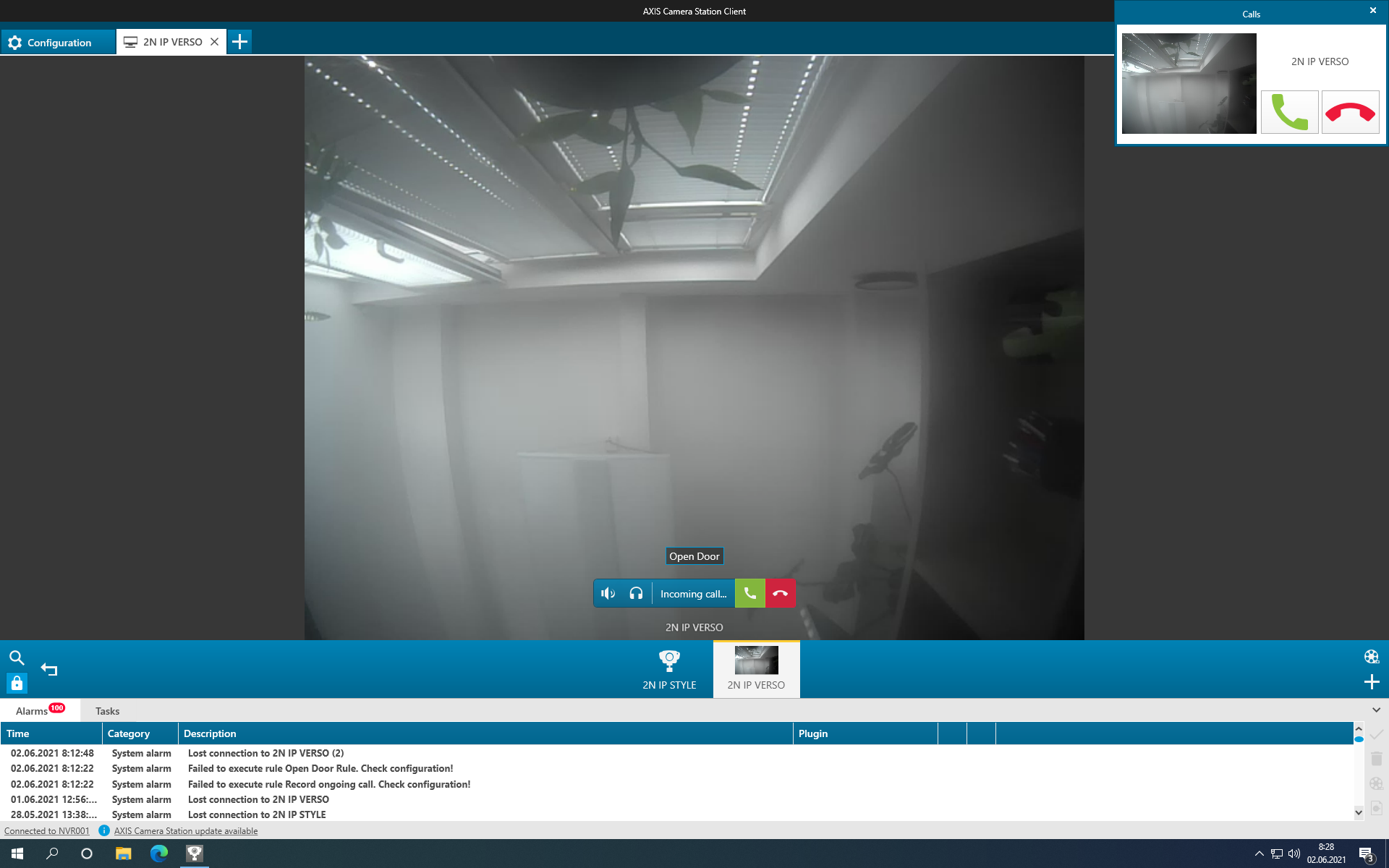Toggle the lock icon in the navigation bar

pyautogui.click(x=16, y=683)
